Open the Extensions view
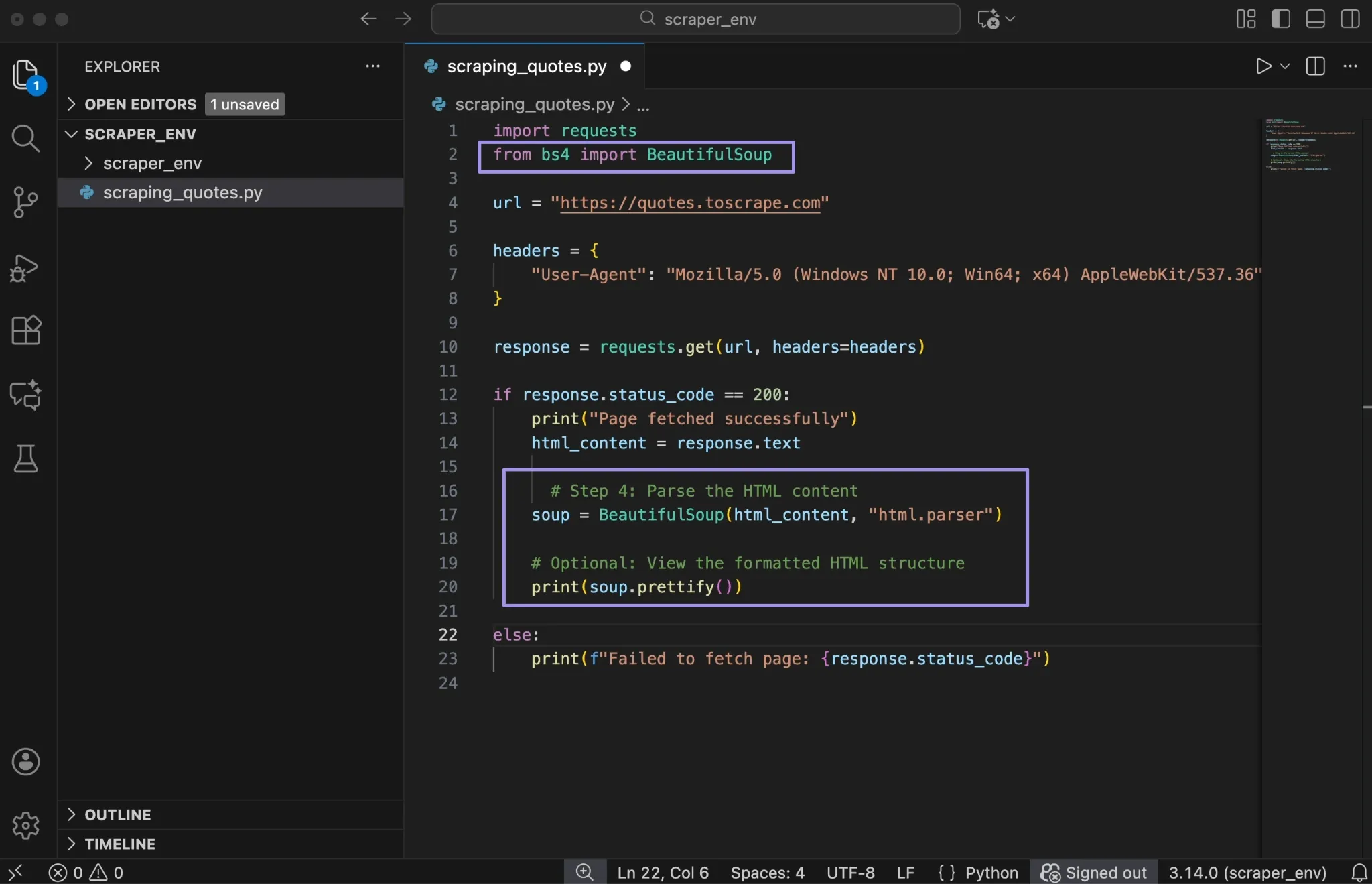 [25, 330]
